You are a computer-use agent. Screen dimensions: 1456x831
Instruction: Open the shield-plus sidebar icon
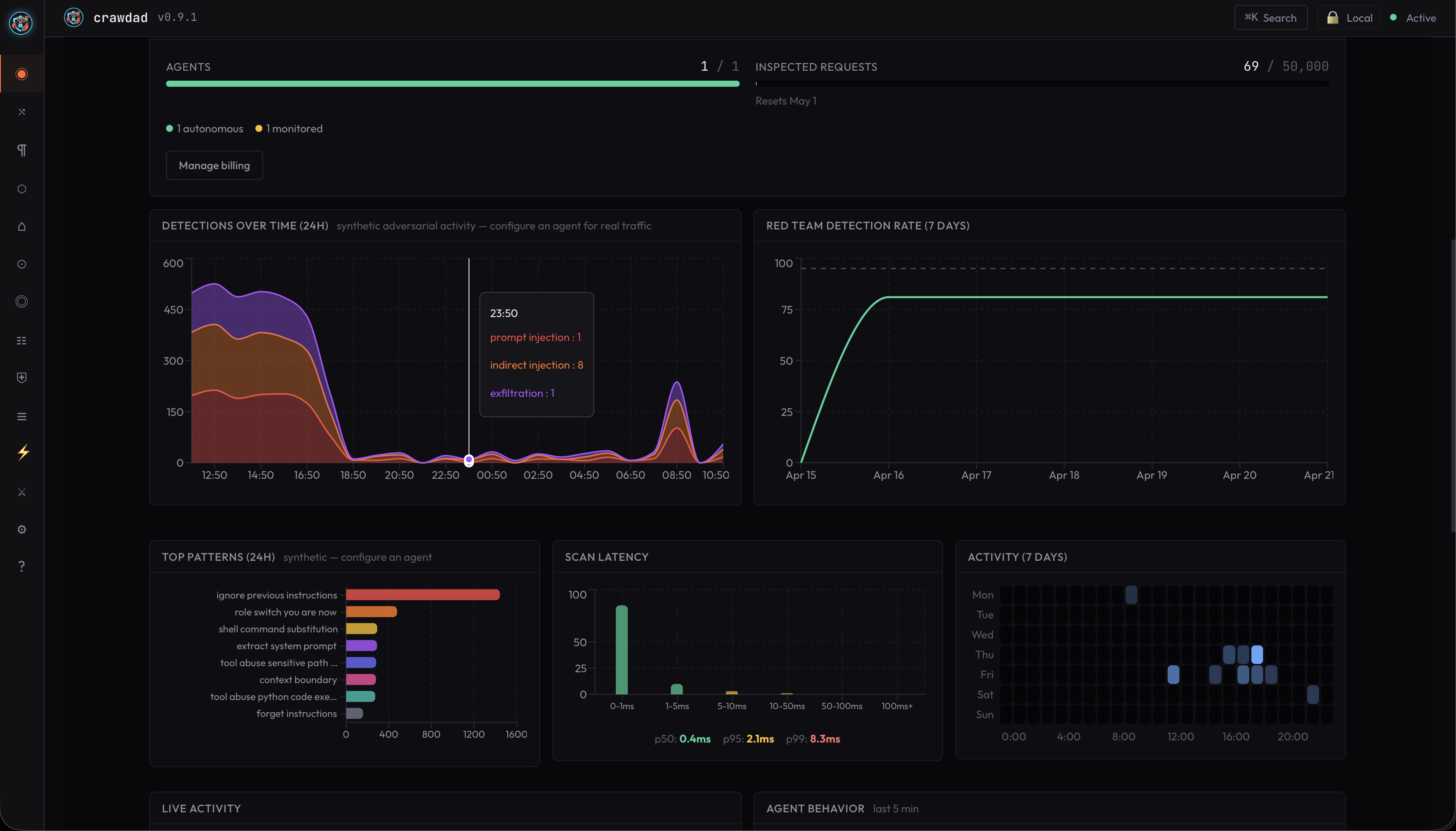tap(22, 378)
